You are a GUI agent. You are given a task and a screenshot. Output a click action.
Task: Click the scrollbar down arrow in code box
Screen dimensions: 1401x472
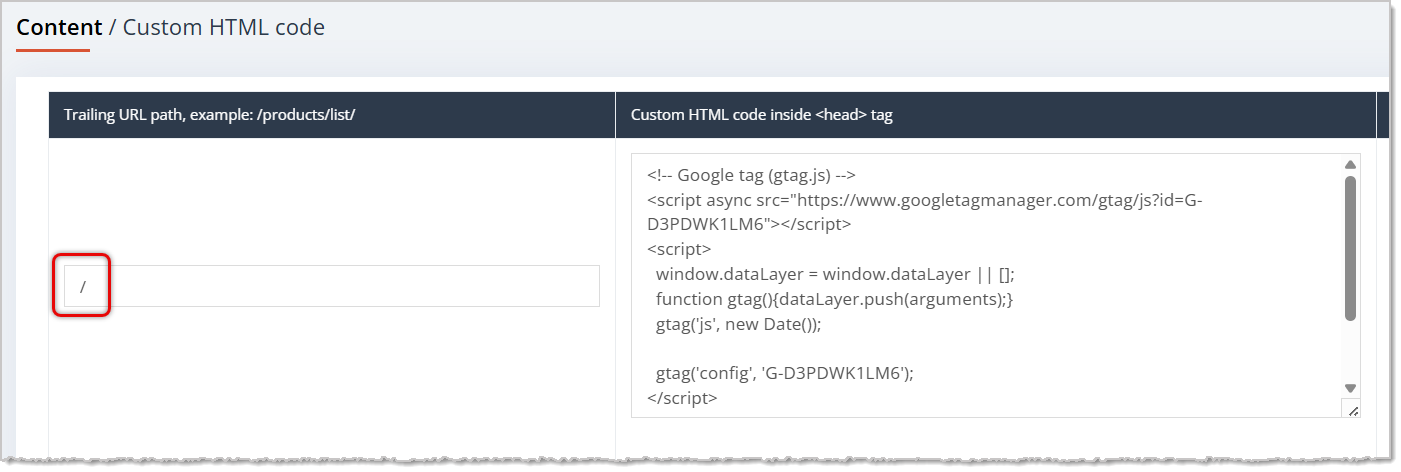coord(1350,388)
